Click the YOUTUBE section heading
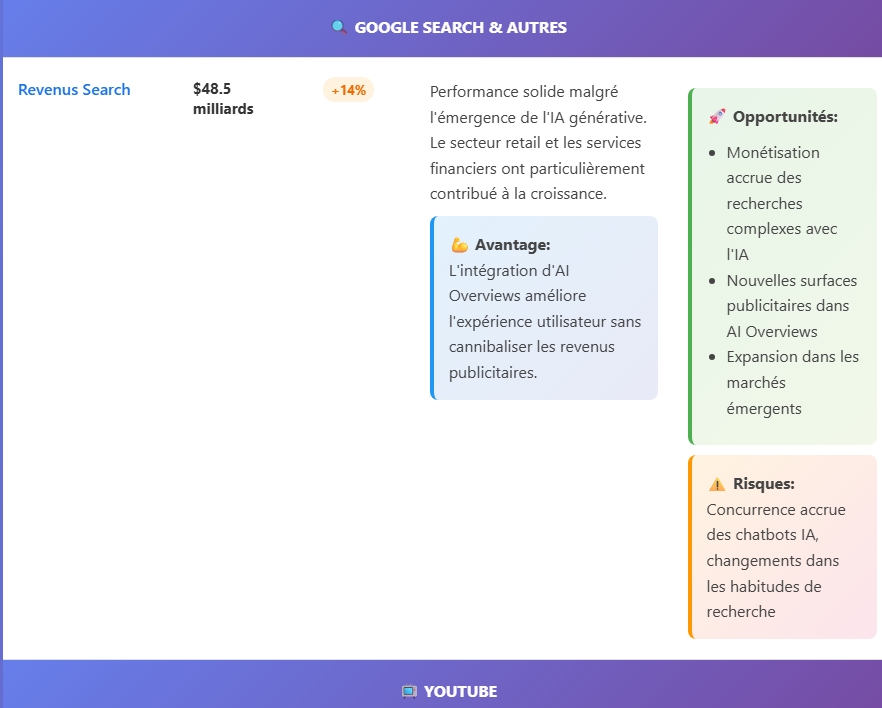This screenshot has width=882, height=708. pyautogui.click(x=460, y=691)
